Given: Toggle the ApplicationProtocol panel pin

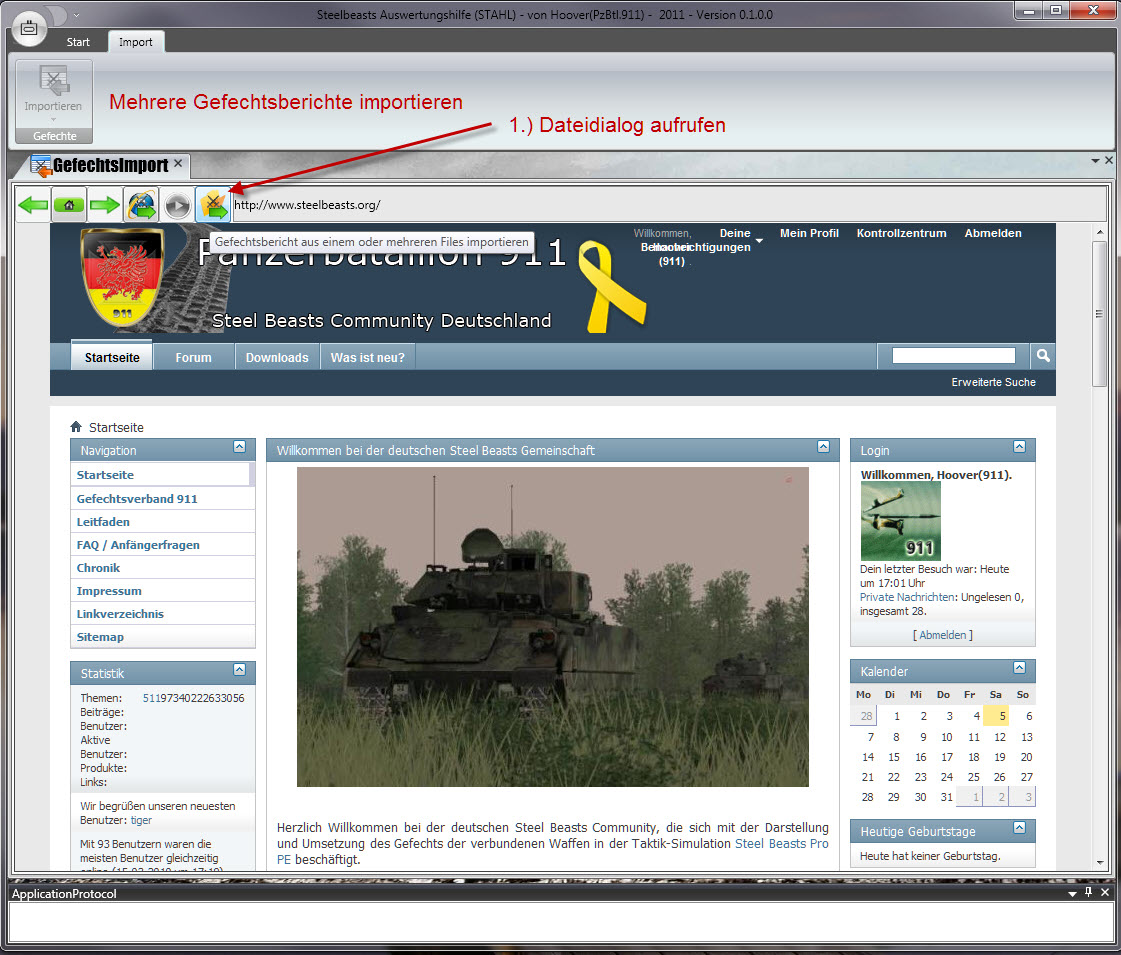Looking at the screenshot, I should tap(1088, 892).
